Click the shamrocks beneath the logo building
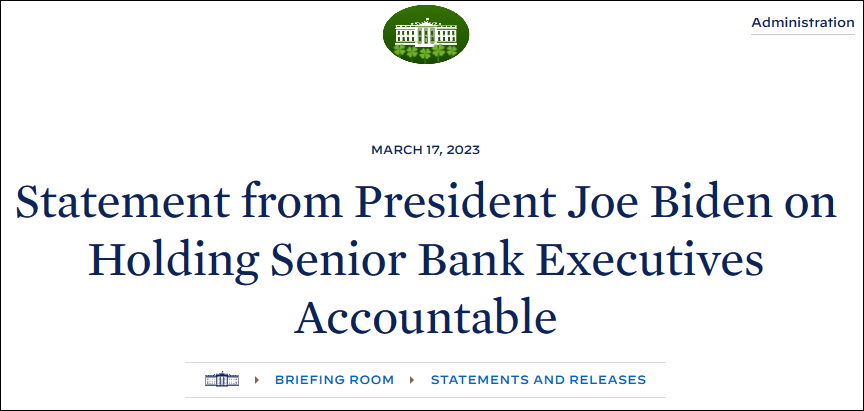 click(425, 52)
